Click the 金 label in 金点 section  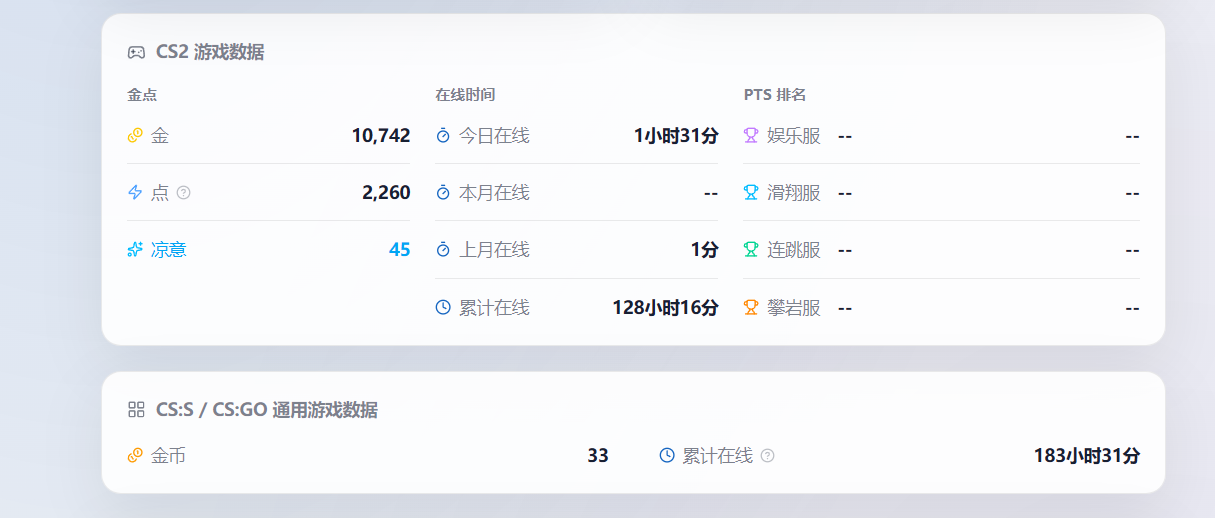coord(160,135)
